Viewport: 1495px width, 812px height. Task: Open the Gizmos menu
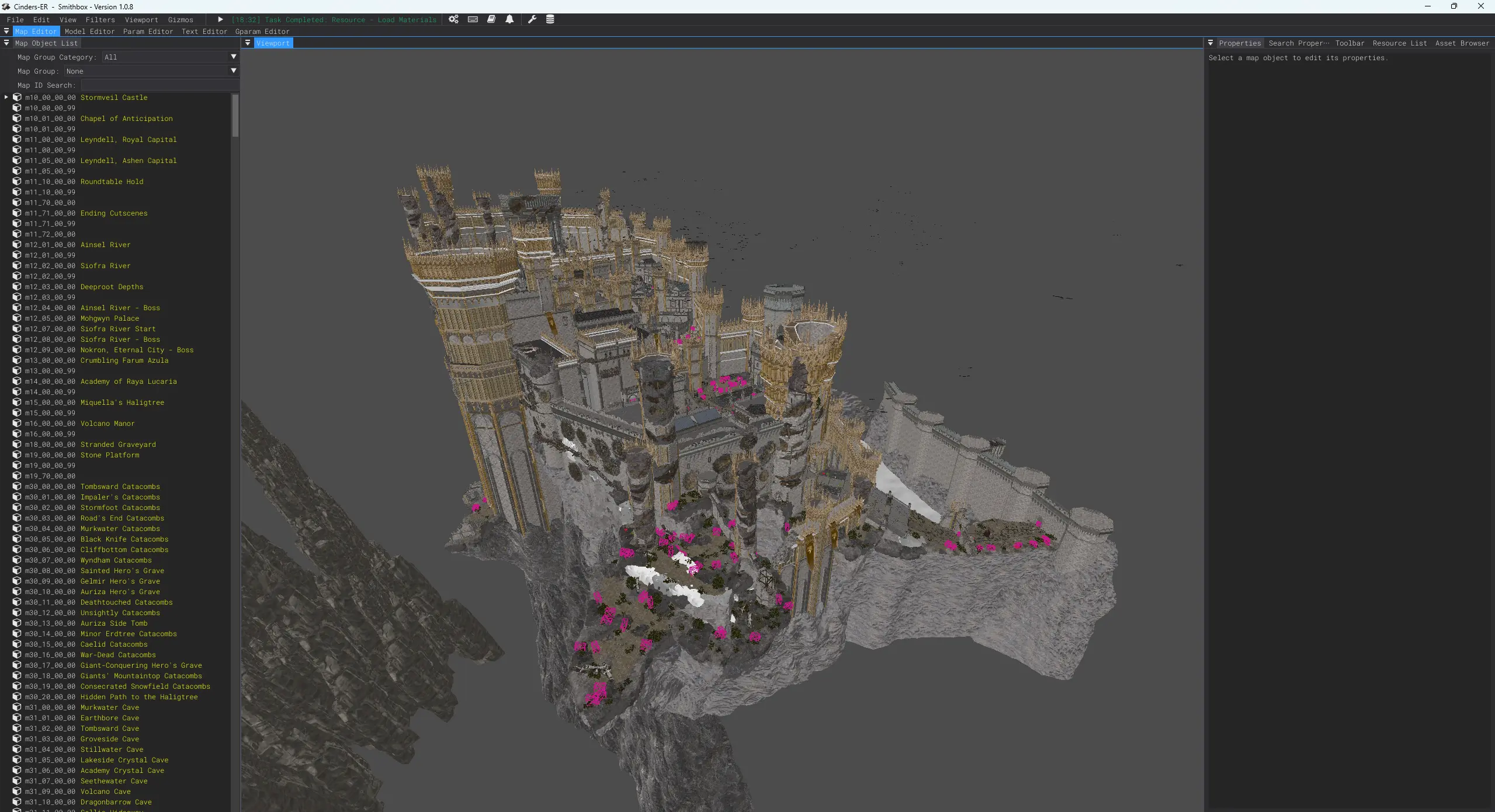pos(181,20)
